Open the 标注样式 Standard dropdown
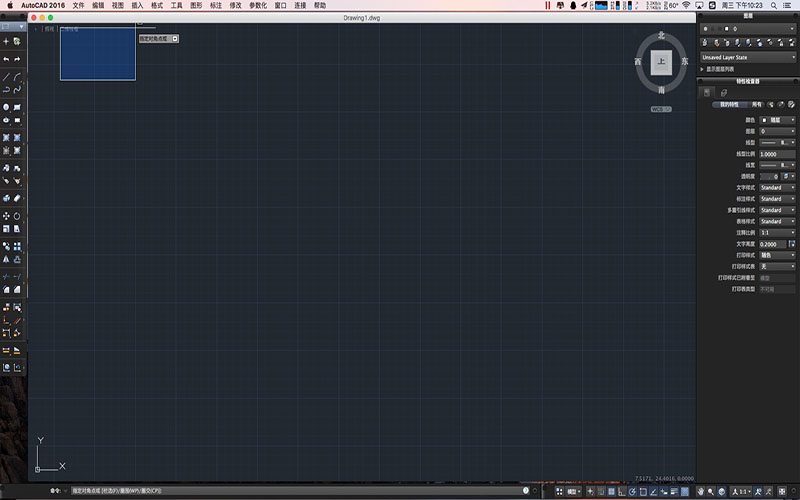 coord(777,198)
